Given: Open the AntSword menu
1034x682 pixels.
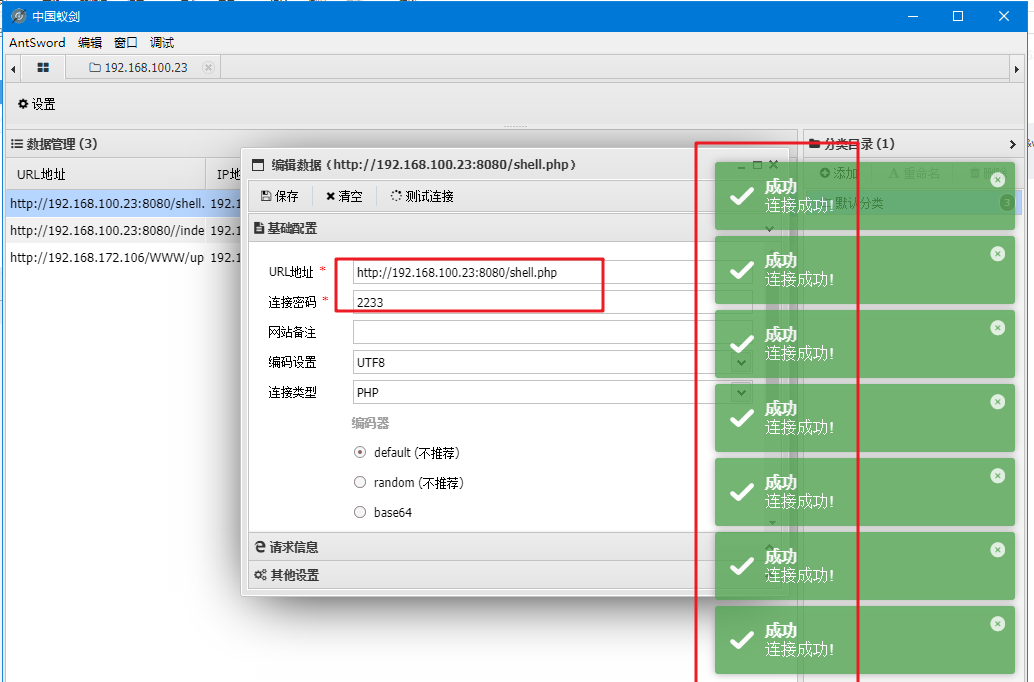Looking at the screenshot, I should point(37,43).
